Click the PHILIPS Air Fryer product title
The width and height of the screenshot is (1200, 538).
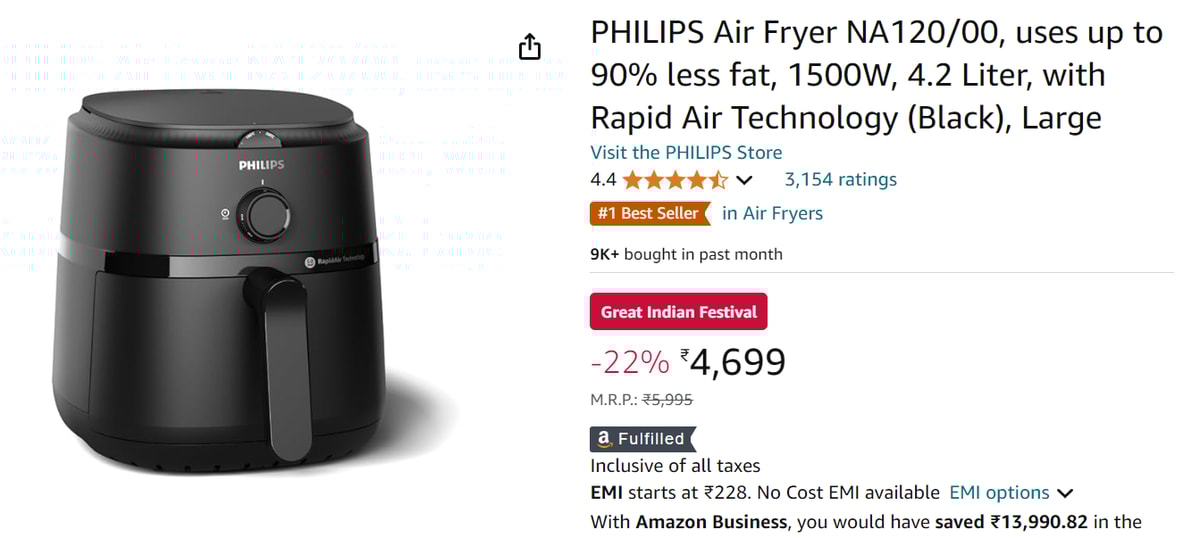876,75
